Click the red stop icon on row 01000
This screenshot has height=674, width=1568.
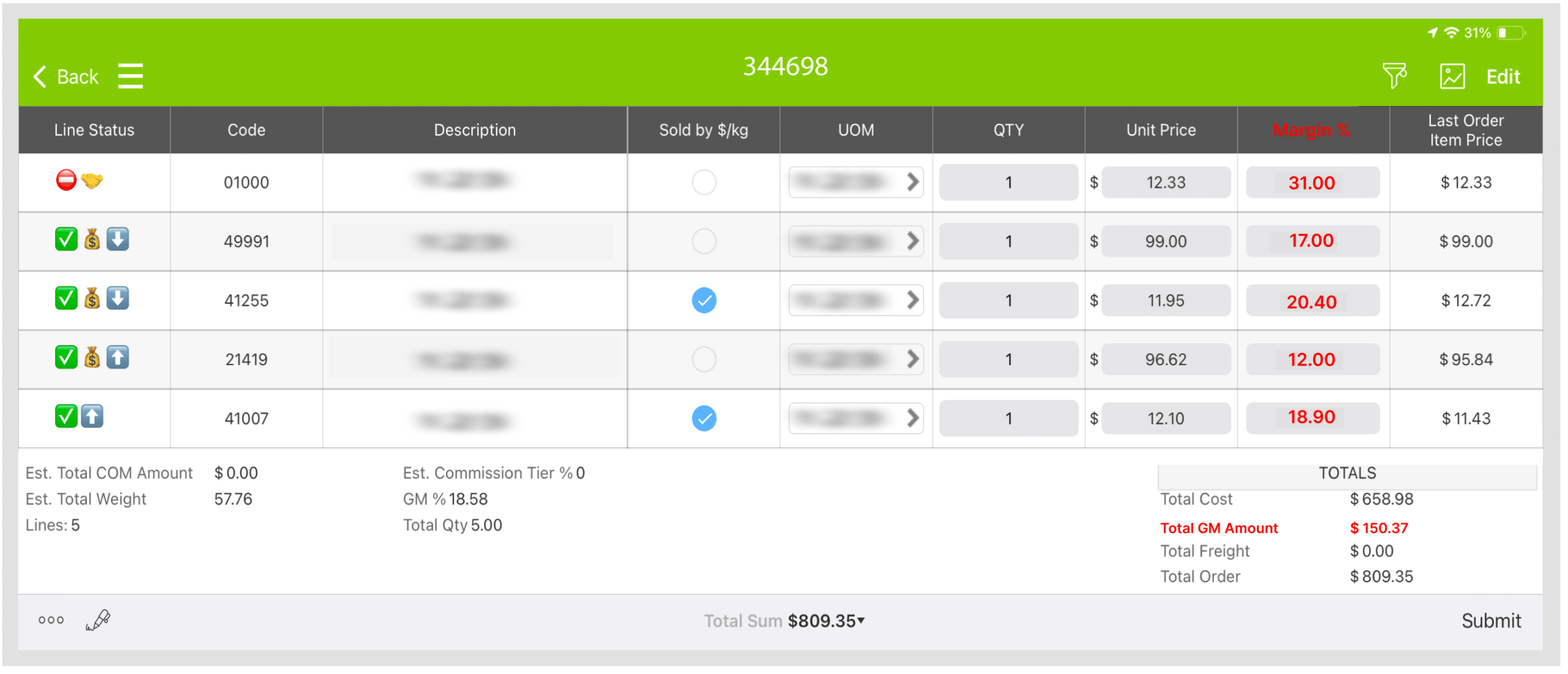(x=66, y=181)
